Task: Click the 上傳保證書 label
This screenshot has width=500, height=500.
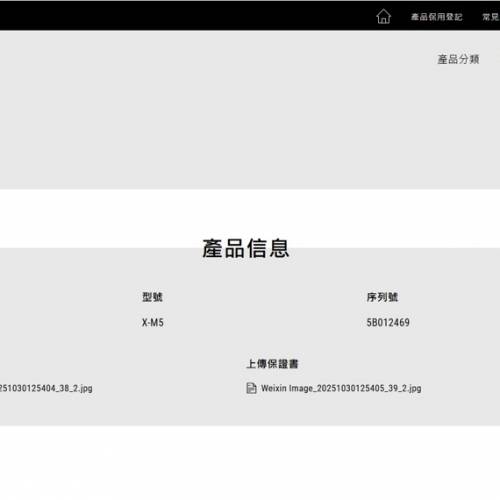Action: click(272, 364)
